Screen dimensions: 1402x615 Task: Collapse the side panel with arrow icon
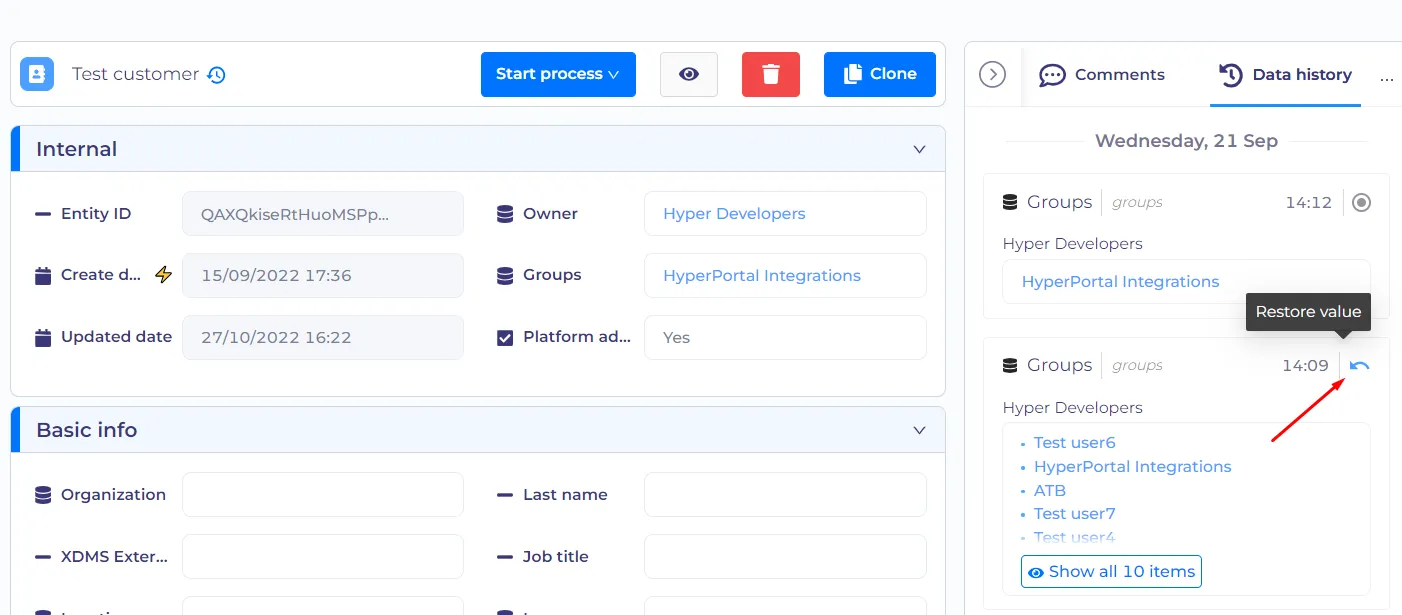click(992, 74)
